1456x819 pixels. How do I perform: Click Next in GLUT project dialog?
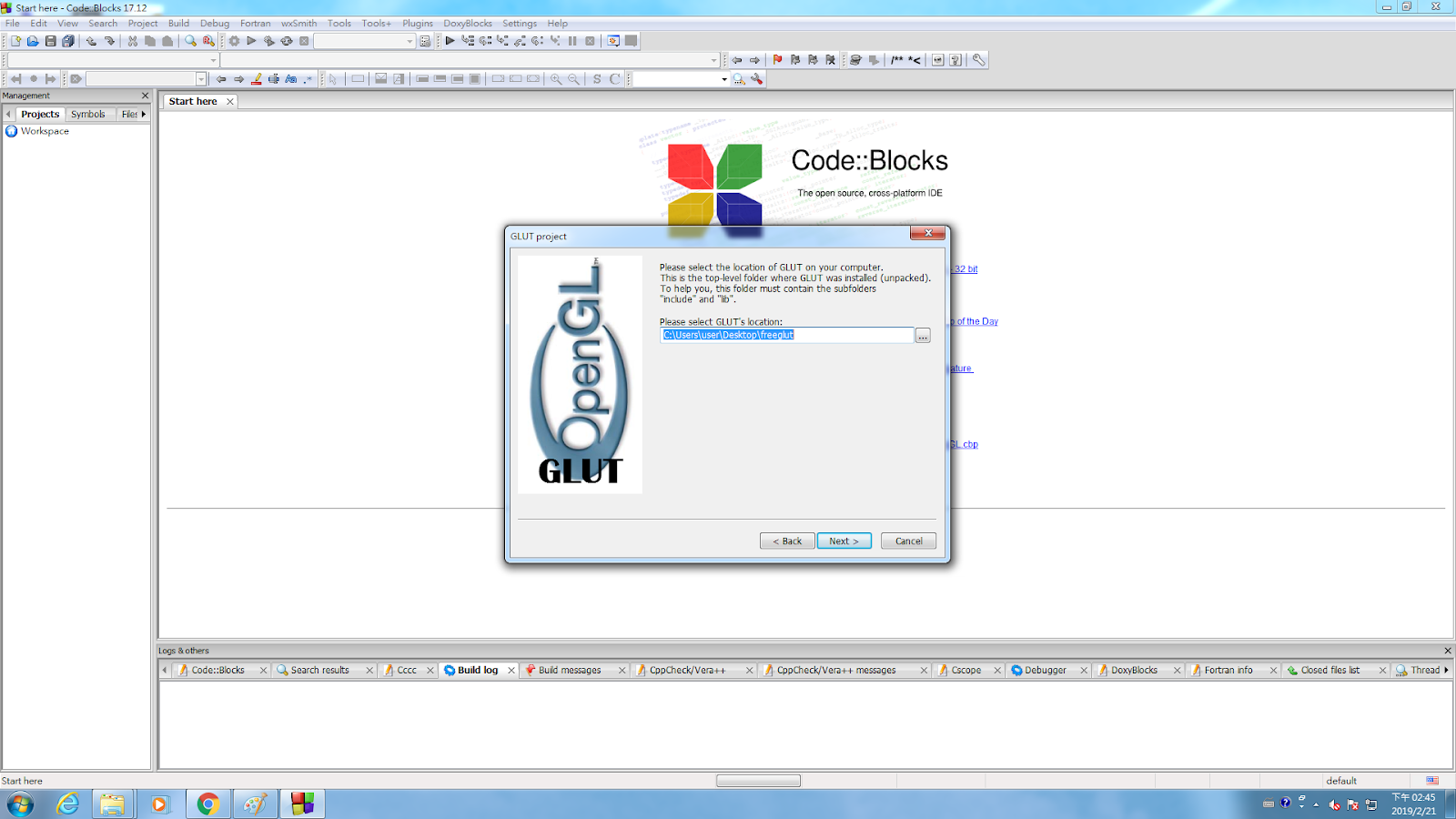844,541
